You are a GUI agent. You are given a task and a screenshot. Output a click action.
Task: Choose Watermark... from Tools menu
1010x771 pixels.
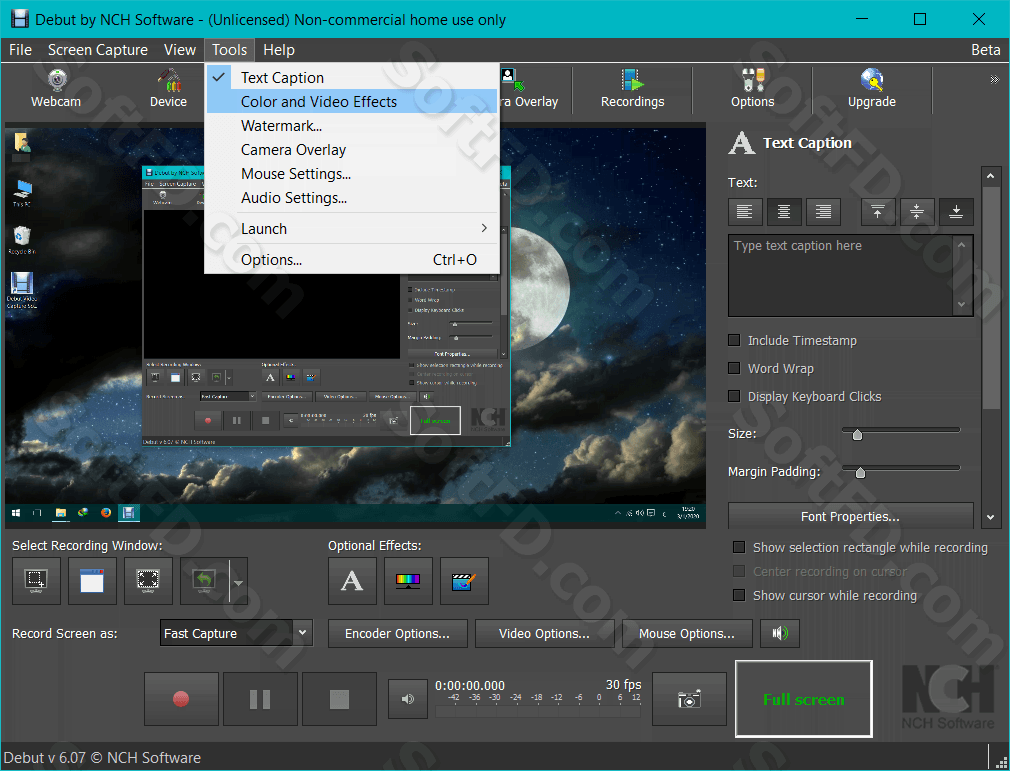pyautogui.click(x=352, y=126)
